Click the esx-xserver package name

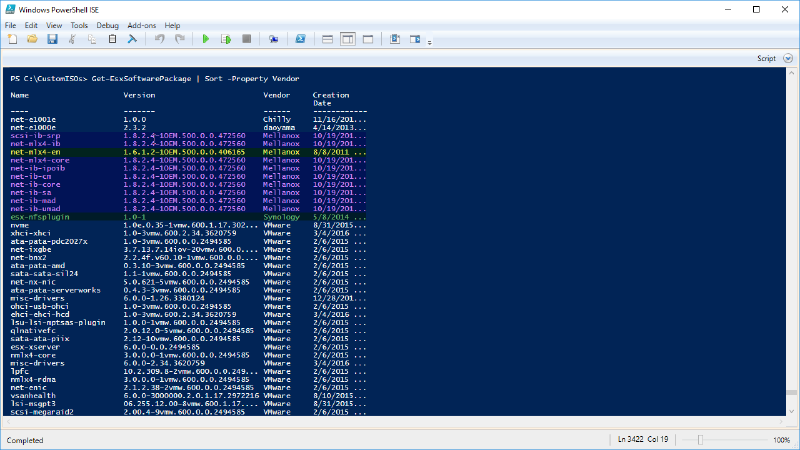[x=35, y=347]
